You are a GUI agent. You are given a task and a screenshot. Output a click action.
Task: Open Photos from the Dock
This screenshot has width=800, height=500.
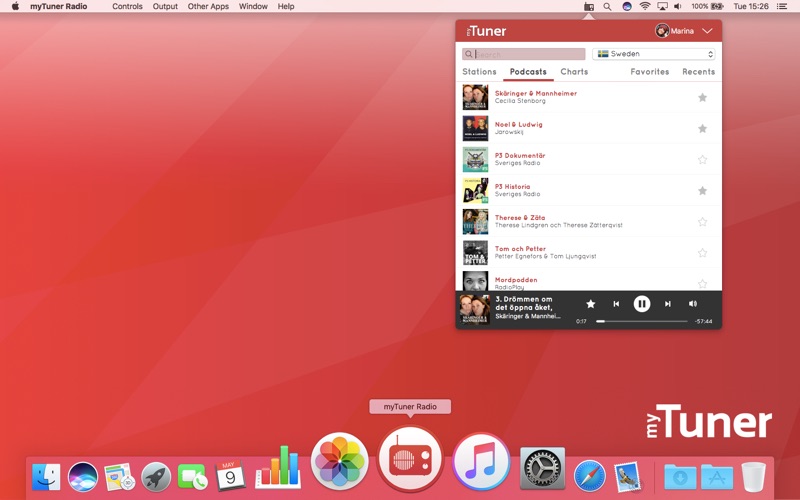(x=339, y=462)
